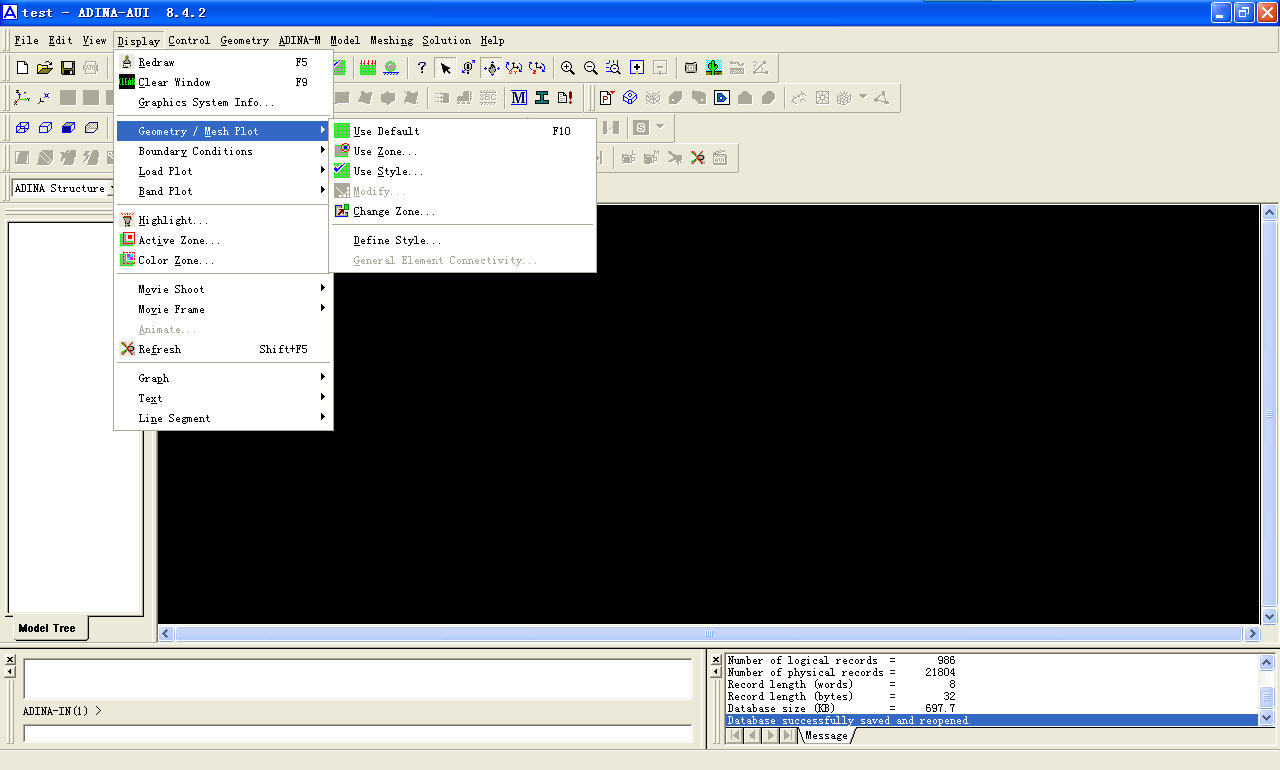The width and height of the screenshot is (1280, 770).
Task: Click the blue 3D body icon
Action: coord(630,98)
